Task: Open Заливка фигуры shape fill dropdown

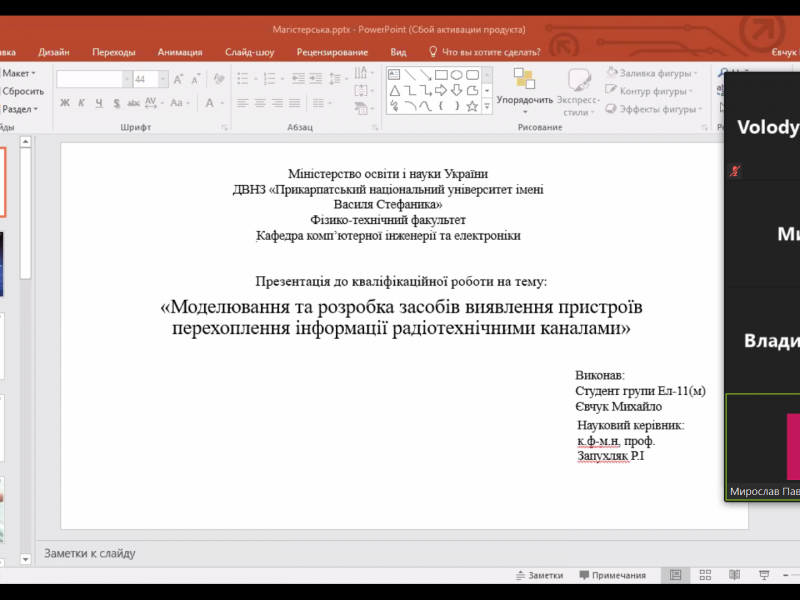Action: (657, 73)
